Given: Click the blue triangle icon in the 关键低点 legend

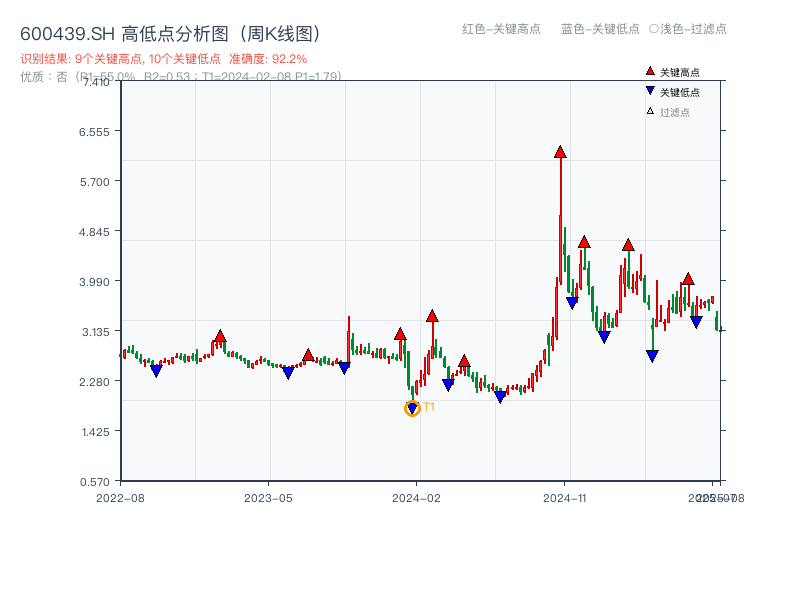Looking at the screenshot, I should (650, 91).
